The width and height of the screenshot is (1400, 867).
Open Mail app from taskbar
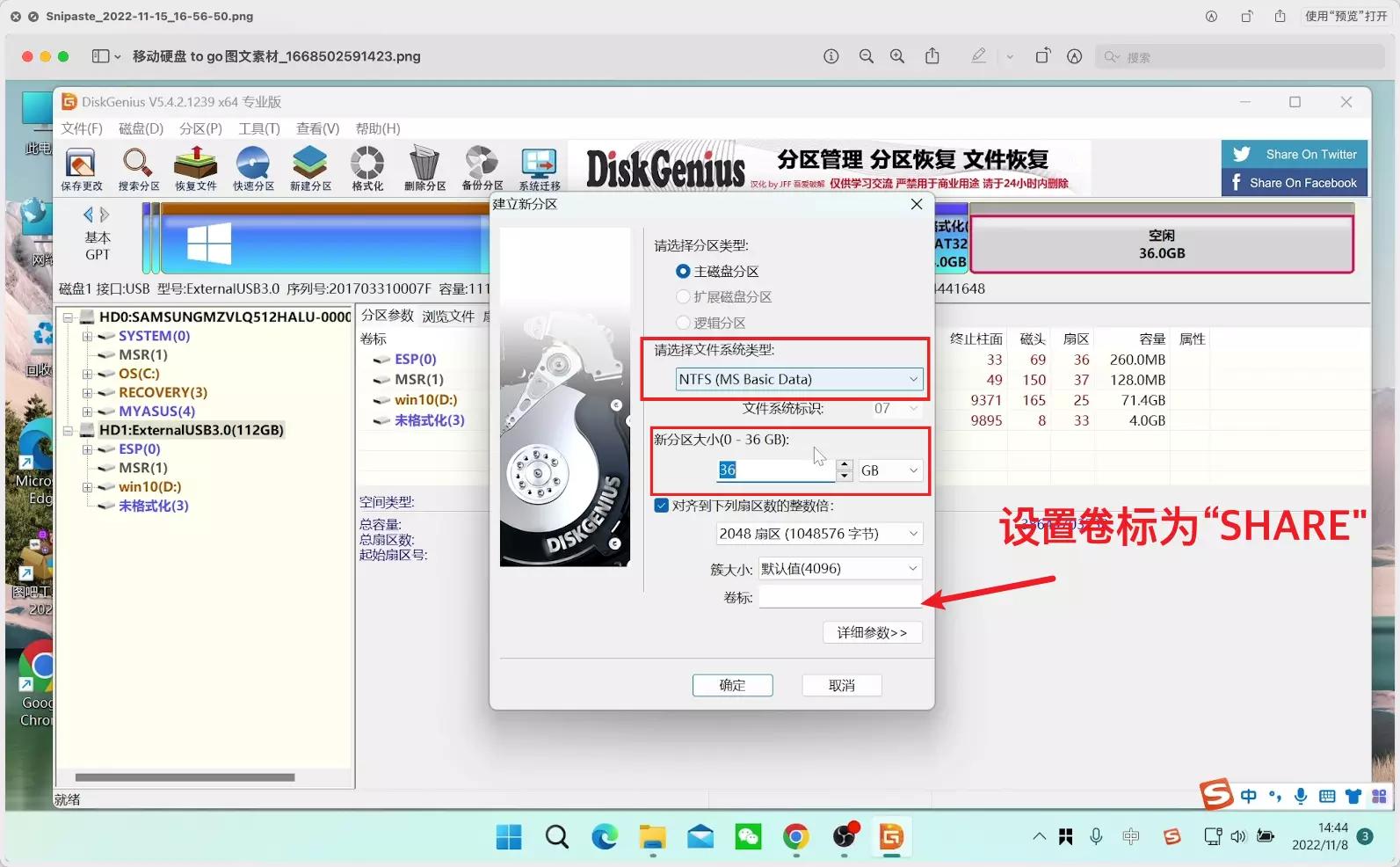tap(700, 837)
